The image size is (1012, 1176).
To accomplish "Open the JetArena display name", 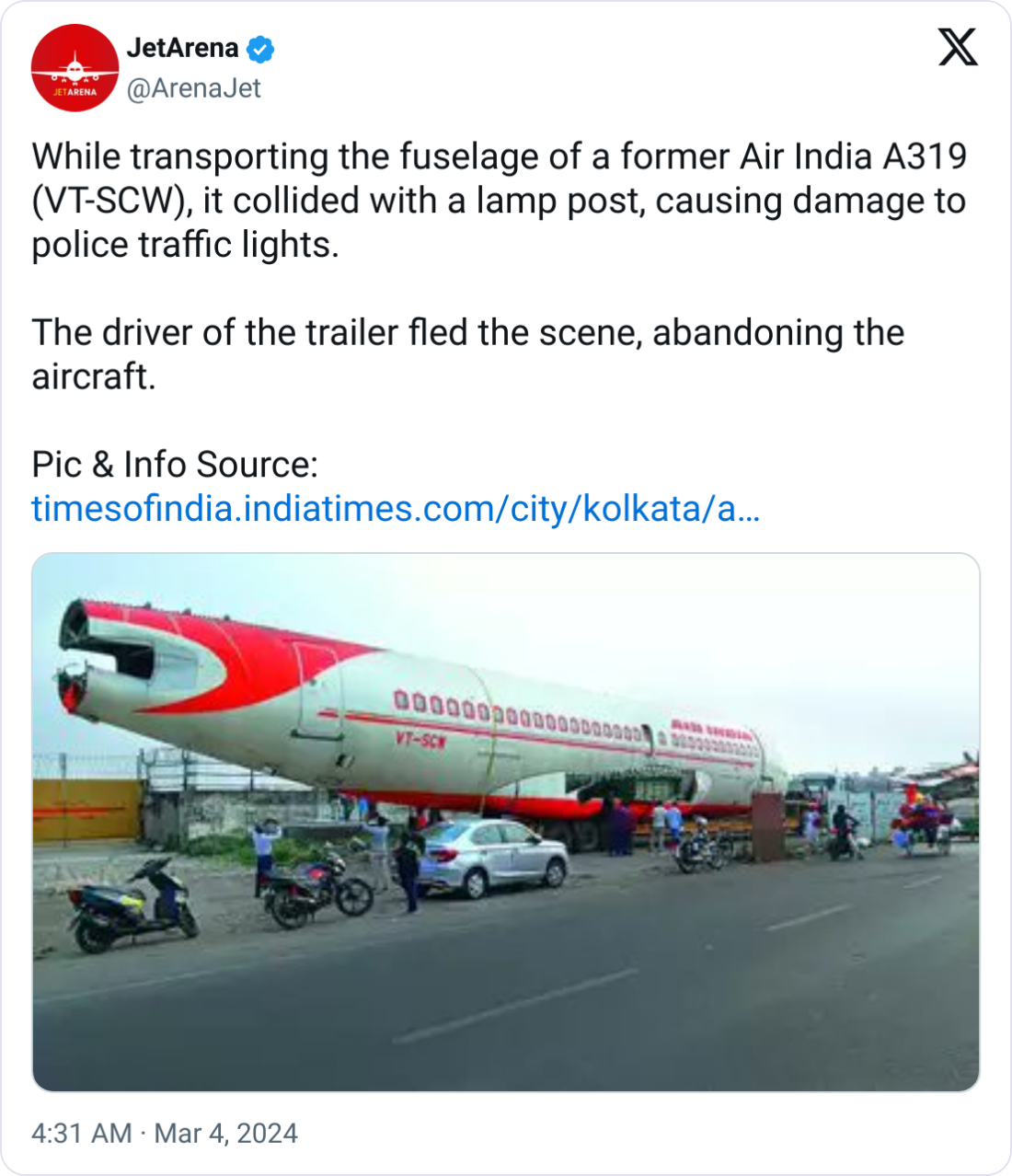I will click(x=182, y=48).
